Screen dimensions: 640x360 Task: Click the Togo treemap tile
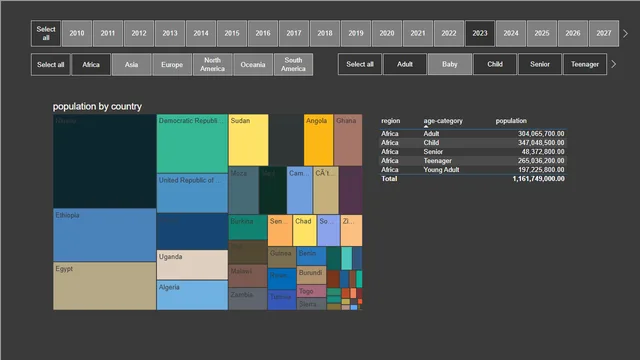pos(311,291)
